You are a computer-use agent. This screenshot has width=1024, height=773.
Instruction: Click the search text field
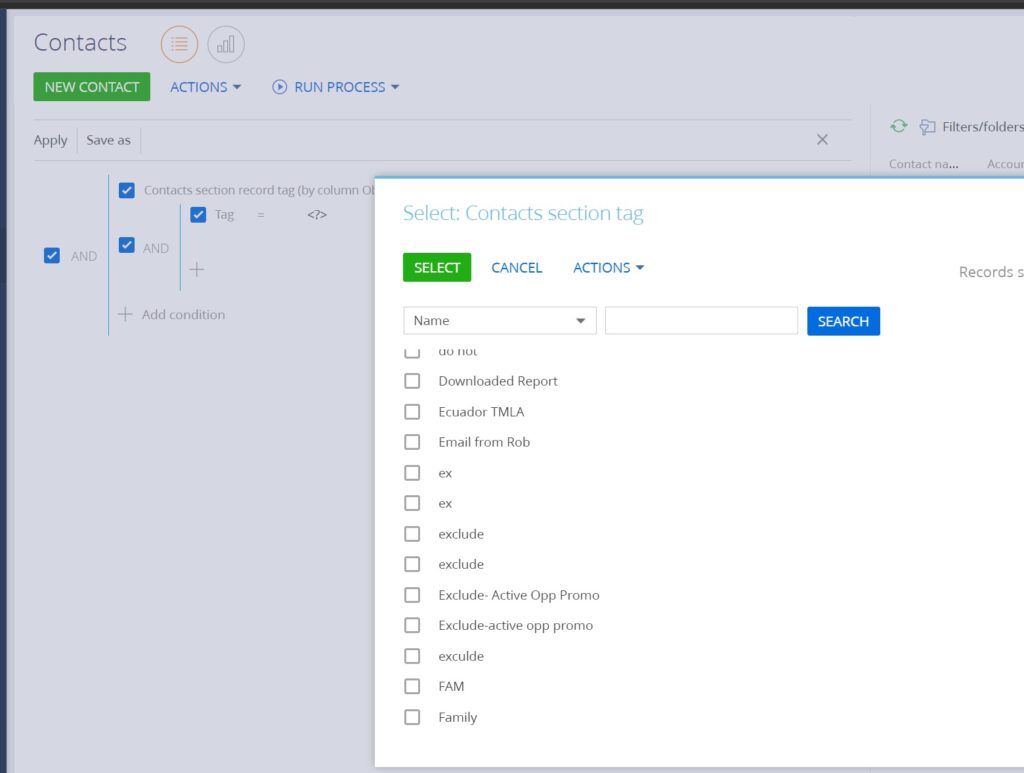point(701,321)
